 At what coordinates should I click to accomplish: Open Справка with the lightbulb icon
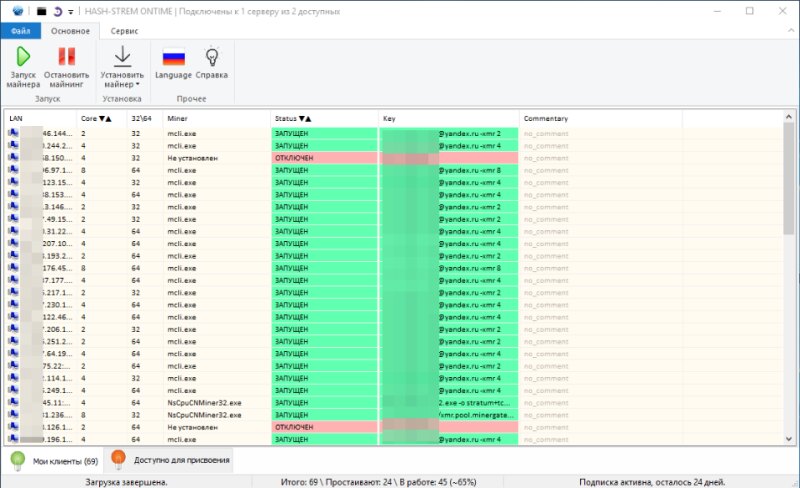click(x=211, y=57)
